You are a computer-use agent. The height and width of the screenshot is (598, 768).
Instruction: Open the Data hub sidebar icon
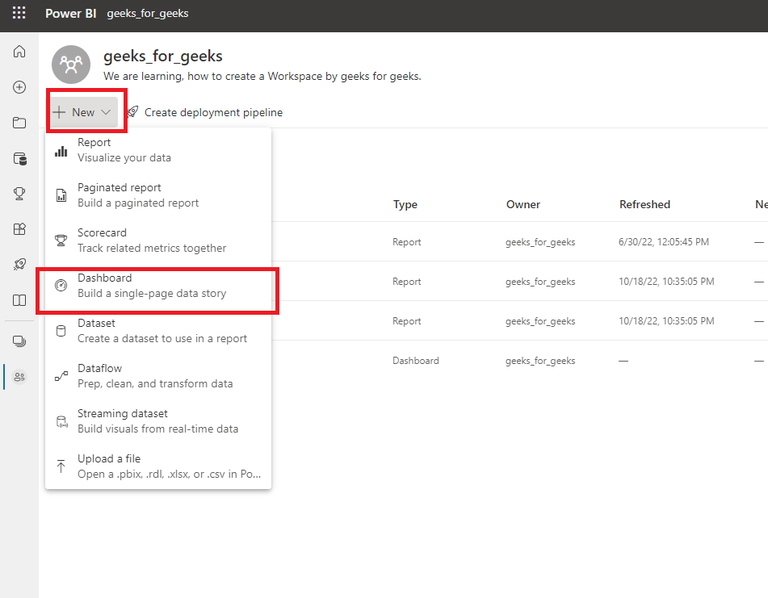(20, 159)
